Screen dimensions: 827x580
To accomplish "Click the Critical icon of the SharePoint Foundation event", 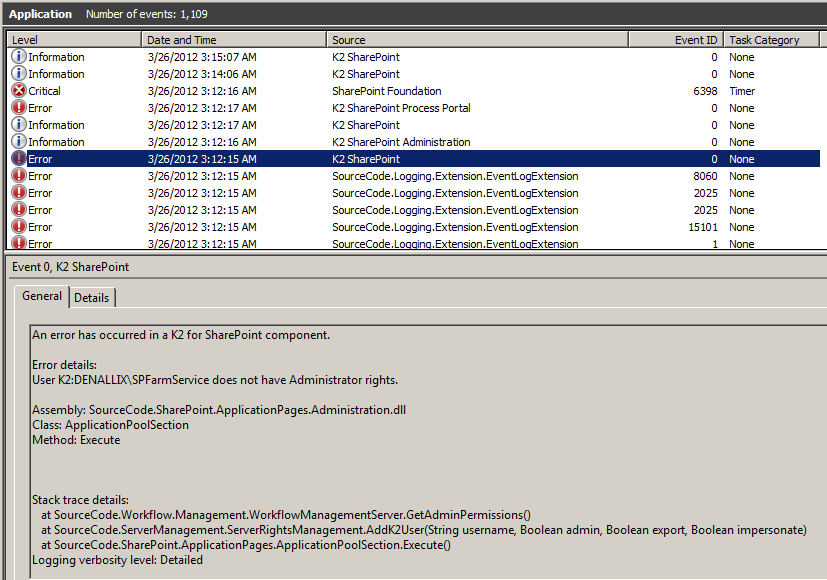I will tap(18, 91).
